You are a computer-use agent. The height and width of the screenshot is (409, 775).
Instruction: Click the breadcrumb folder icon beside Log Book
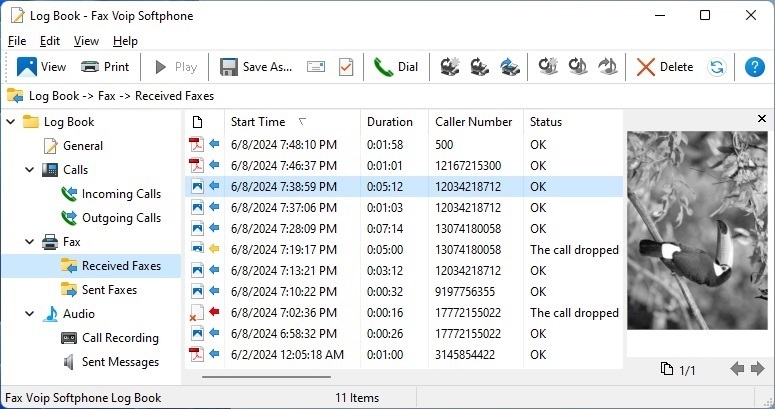tap(15, 96)
